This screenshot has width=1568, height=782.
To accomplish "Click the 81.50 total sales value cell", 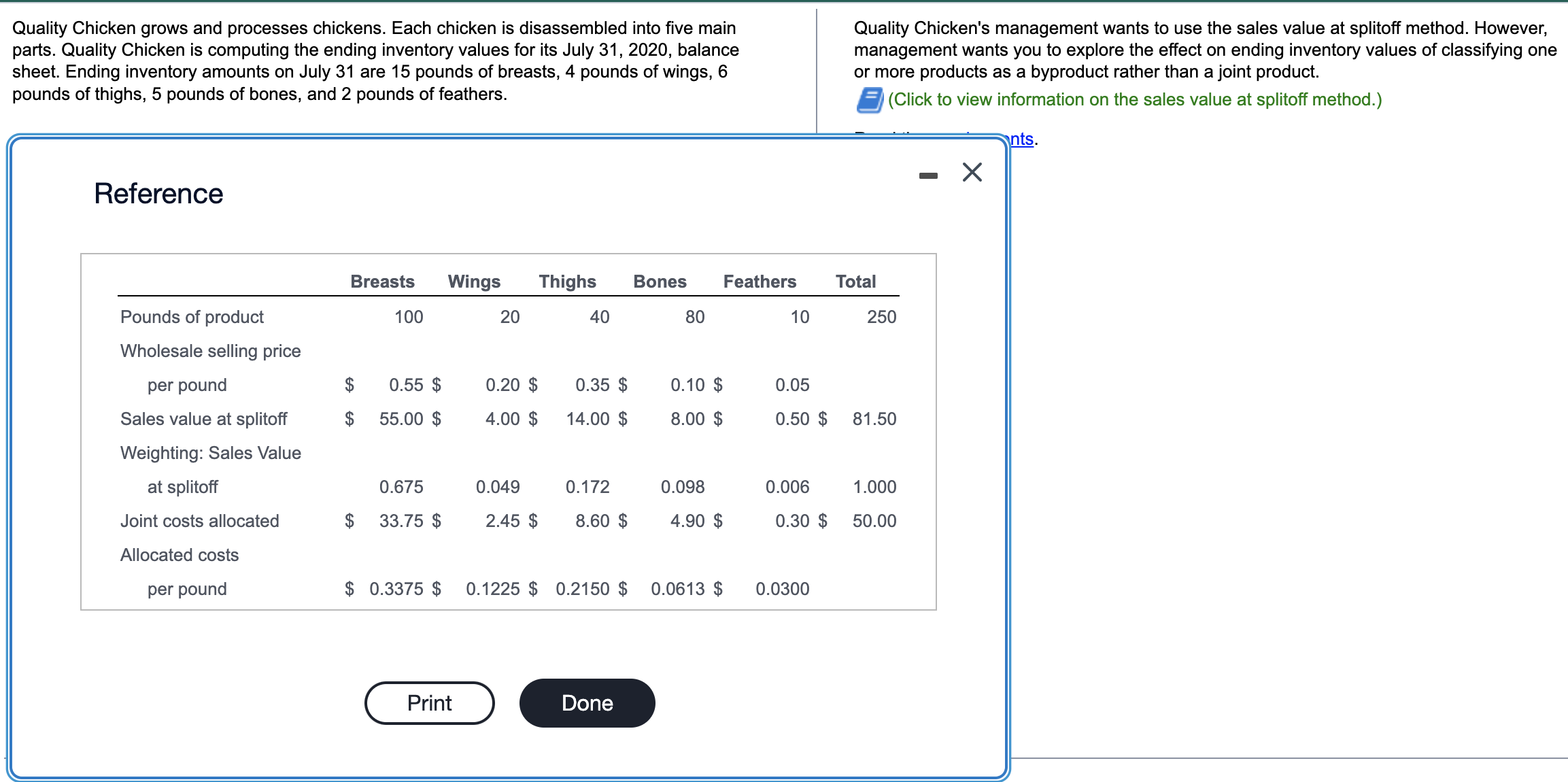I will coord(874,419).
